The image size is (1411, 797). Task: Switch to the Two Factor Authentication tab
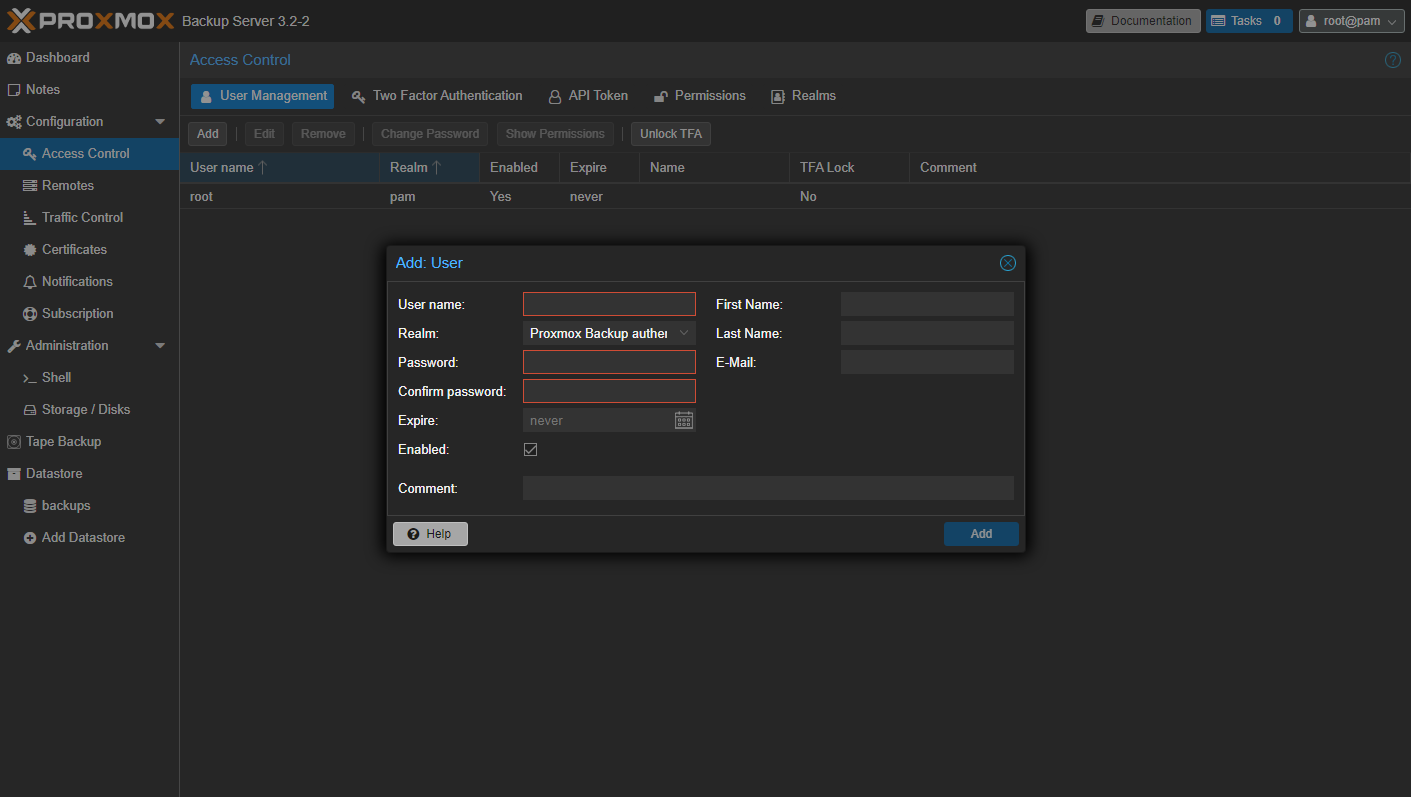(437, 96)
